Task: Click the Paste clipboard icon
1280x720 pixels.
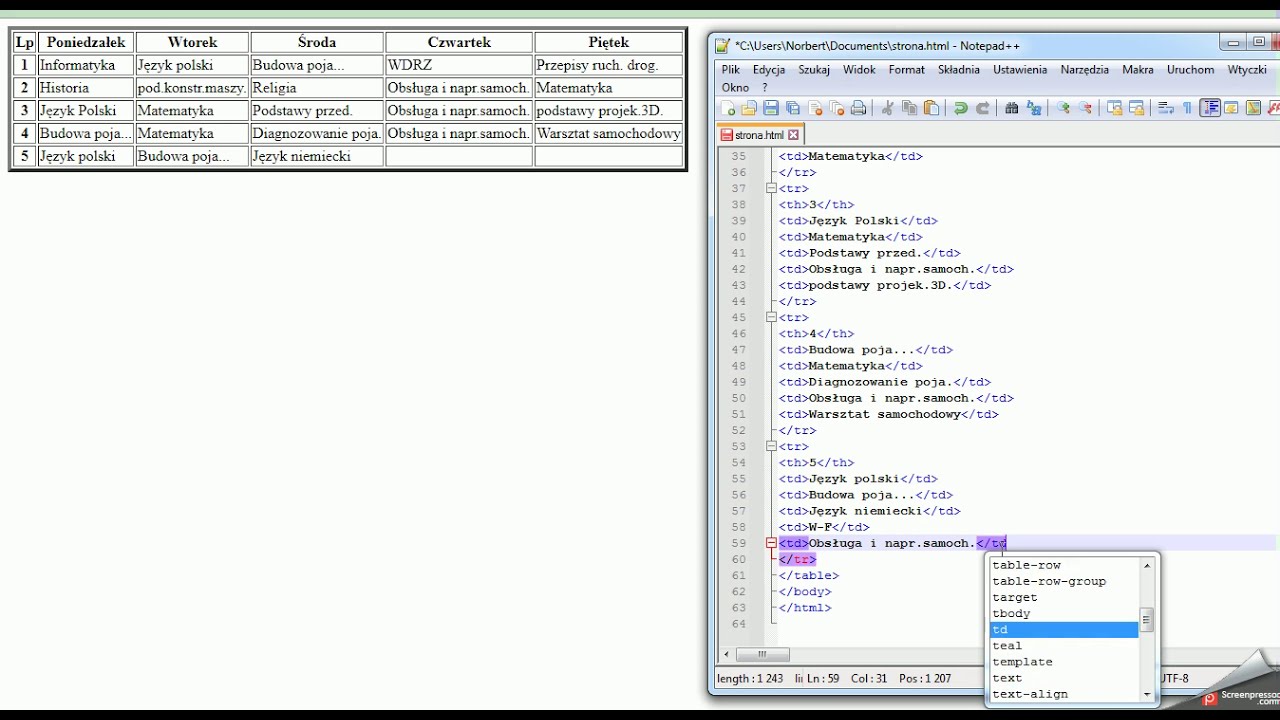Action: [x=931, y=108]
